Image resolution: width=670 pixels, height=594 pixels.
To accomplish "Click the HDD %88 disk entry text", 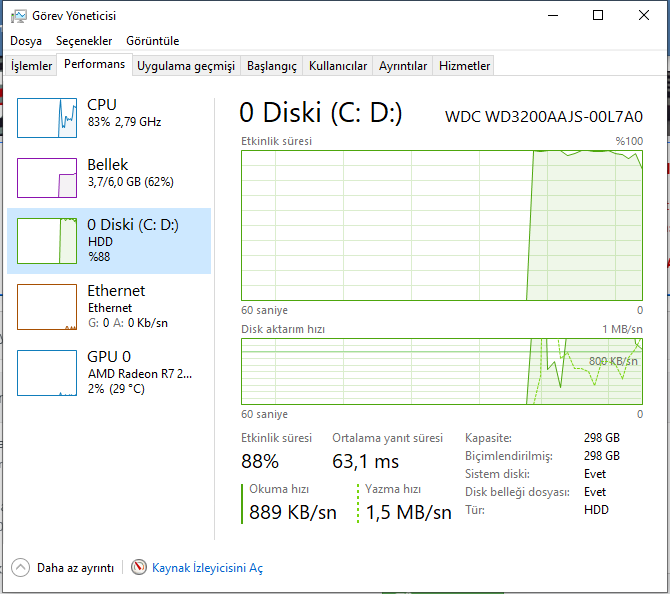I will click(x=100, y=249).
